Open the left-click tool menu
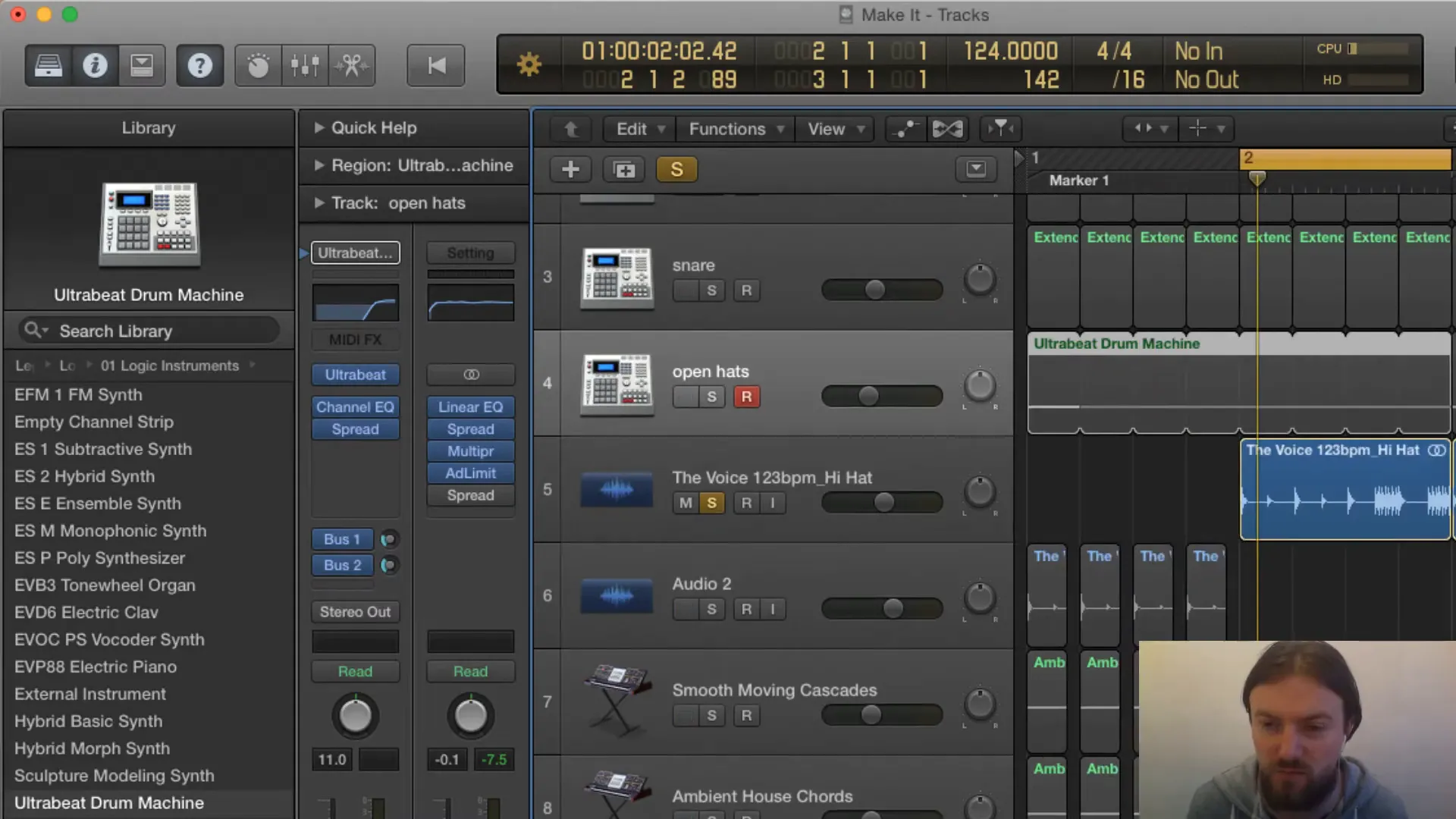Viewport: 1456px width, 819px height. (x=1150, y=129)
